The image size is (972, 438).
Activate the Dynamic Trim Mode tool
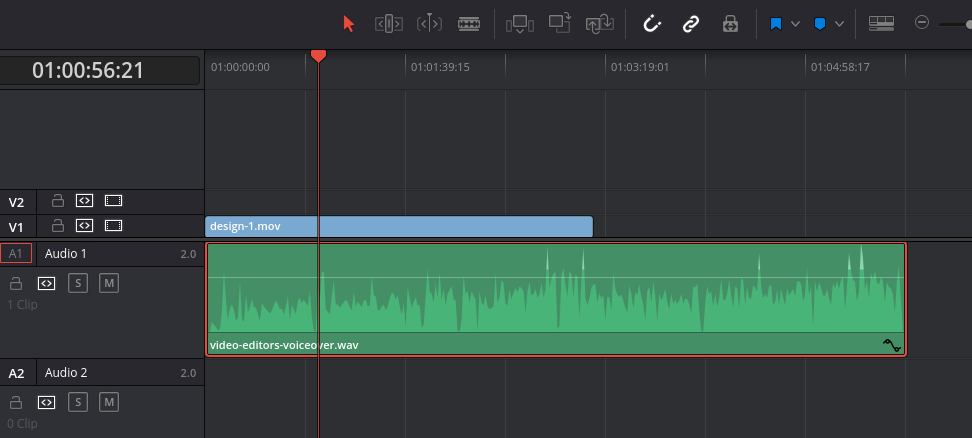pyautogui.click(x=429, y=24)
